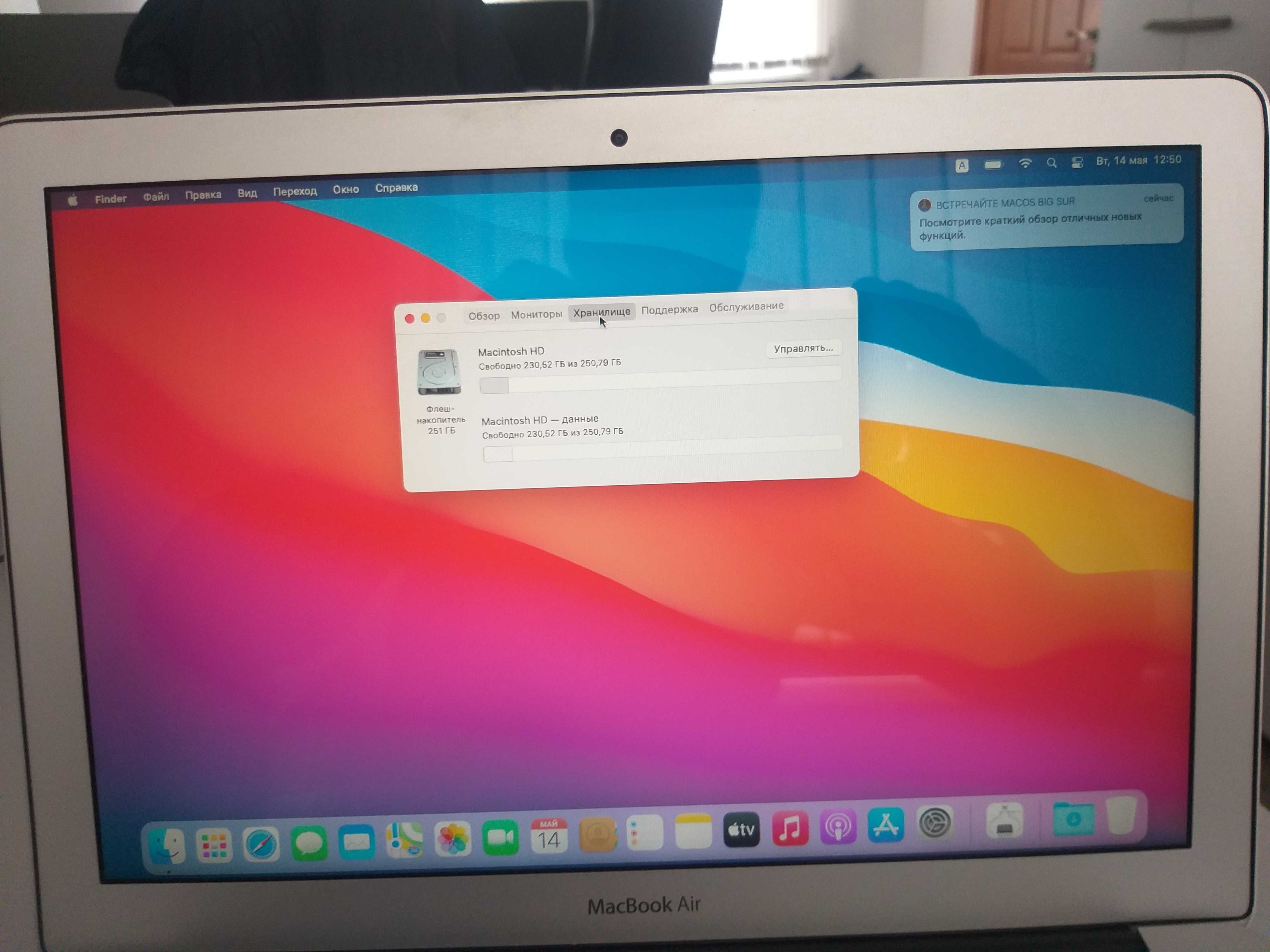Open the Окно menu

346,189
